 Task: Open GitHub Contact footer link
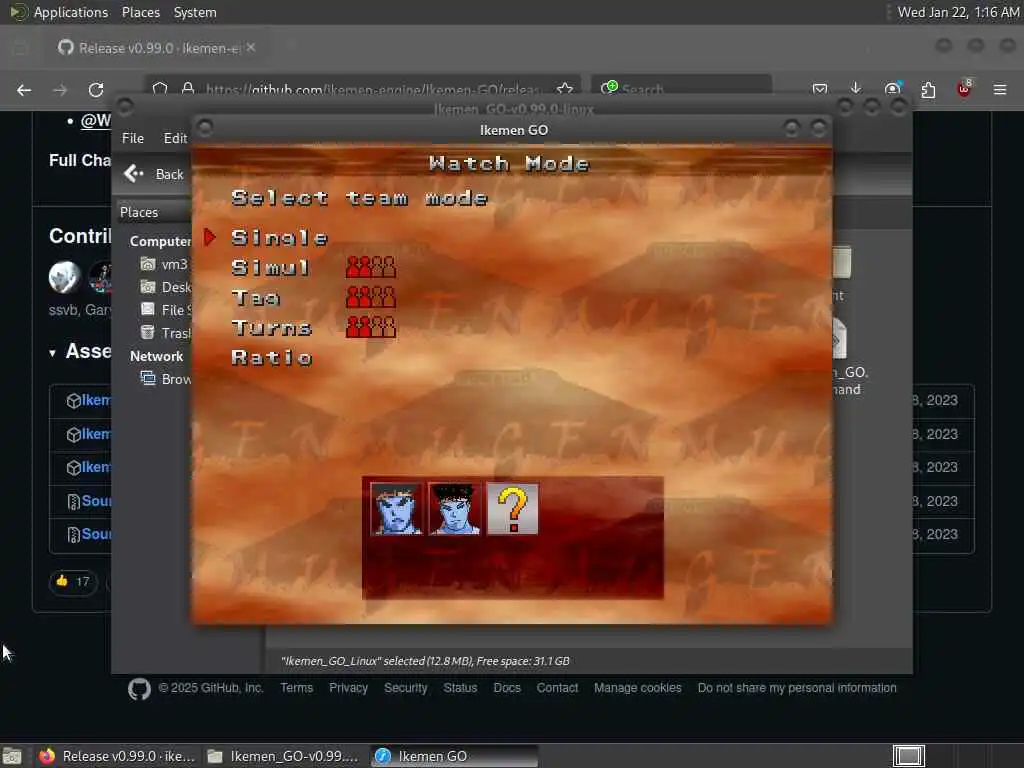[x=557, y=688]
